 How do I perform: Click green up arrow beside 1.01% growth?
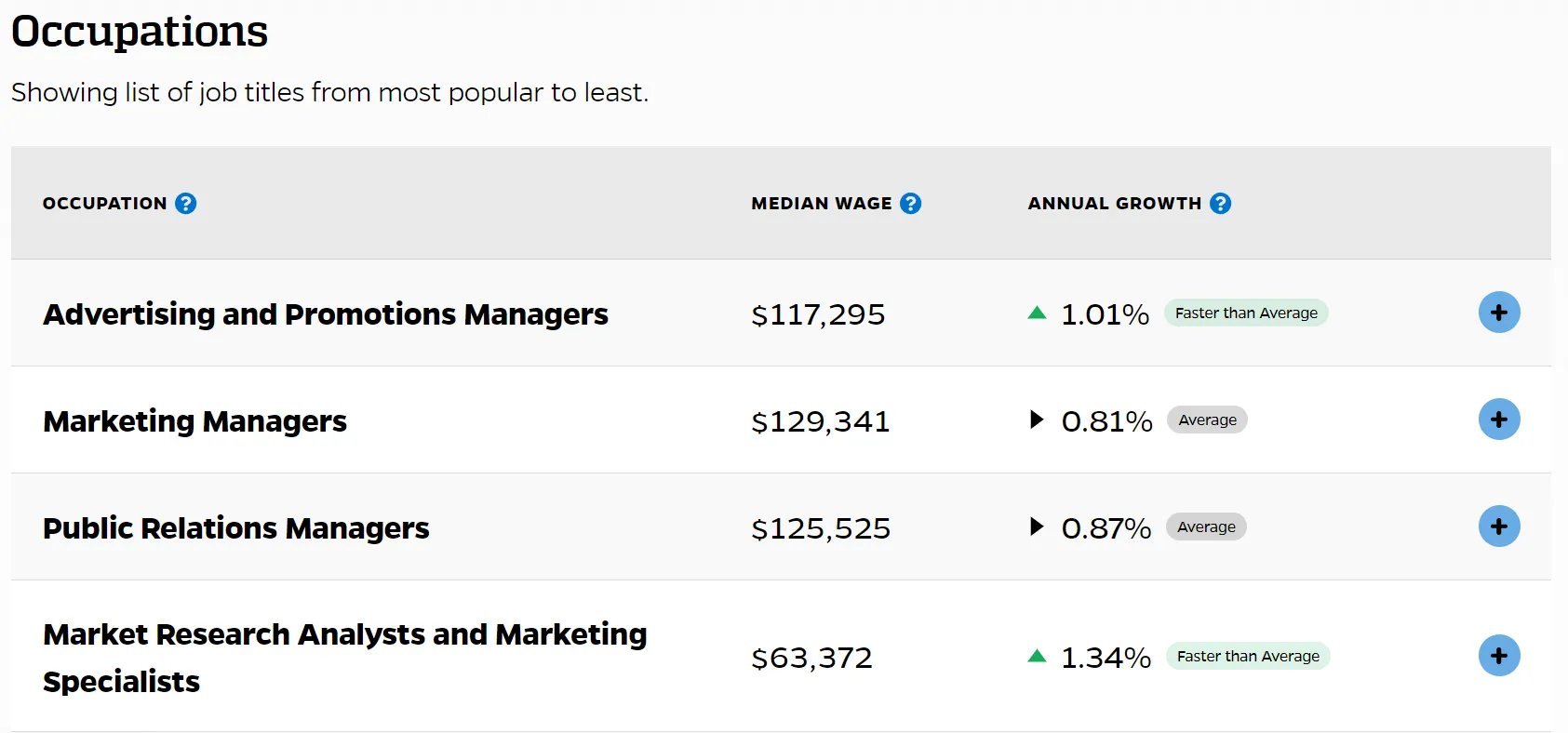pyautogui.click(x=1037, y=313)
